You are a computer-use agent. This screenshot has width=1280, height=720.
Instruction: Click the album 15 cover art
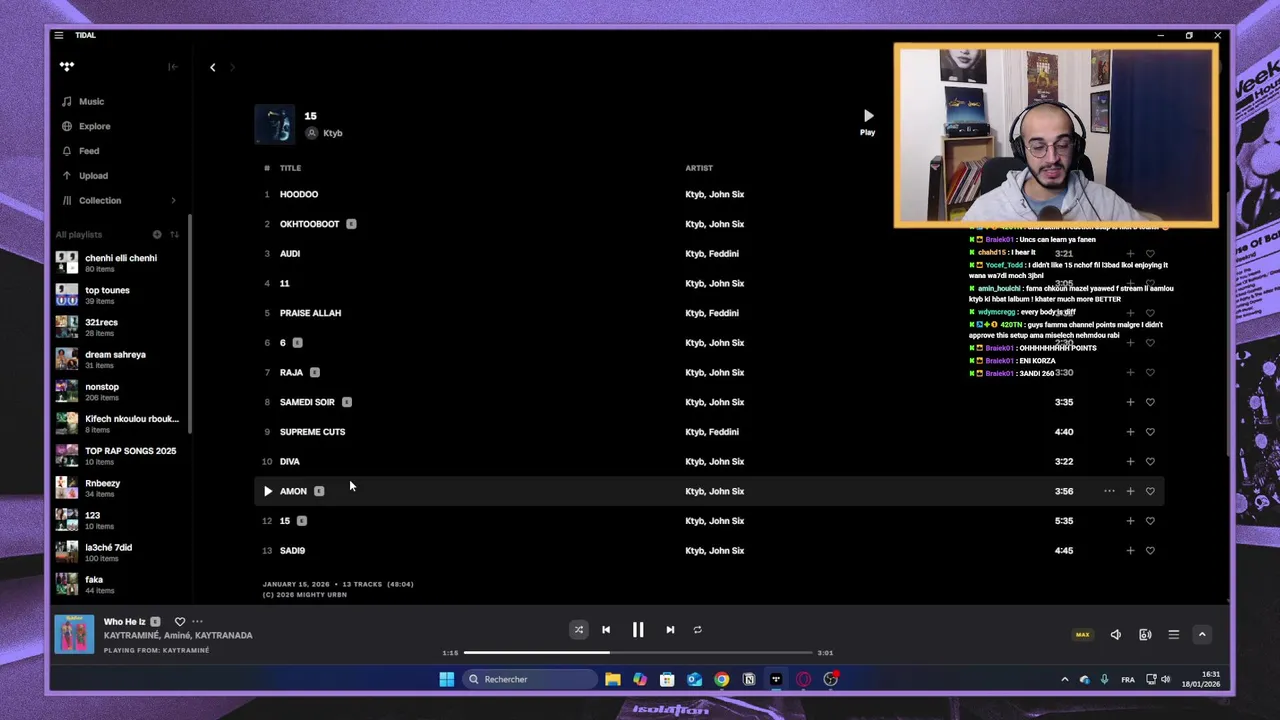pos(274,124)
